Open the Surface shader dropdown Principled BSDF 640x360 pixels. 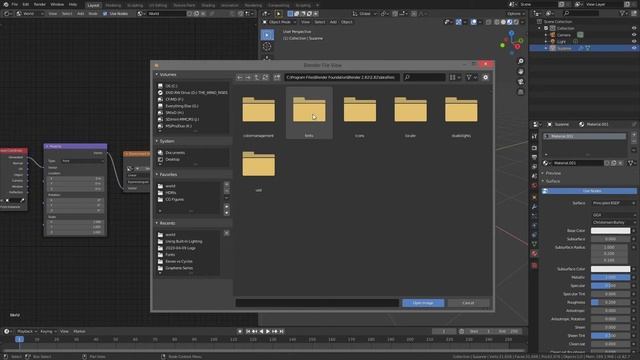[x=613, y=203]
